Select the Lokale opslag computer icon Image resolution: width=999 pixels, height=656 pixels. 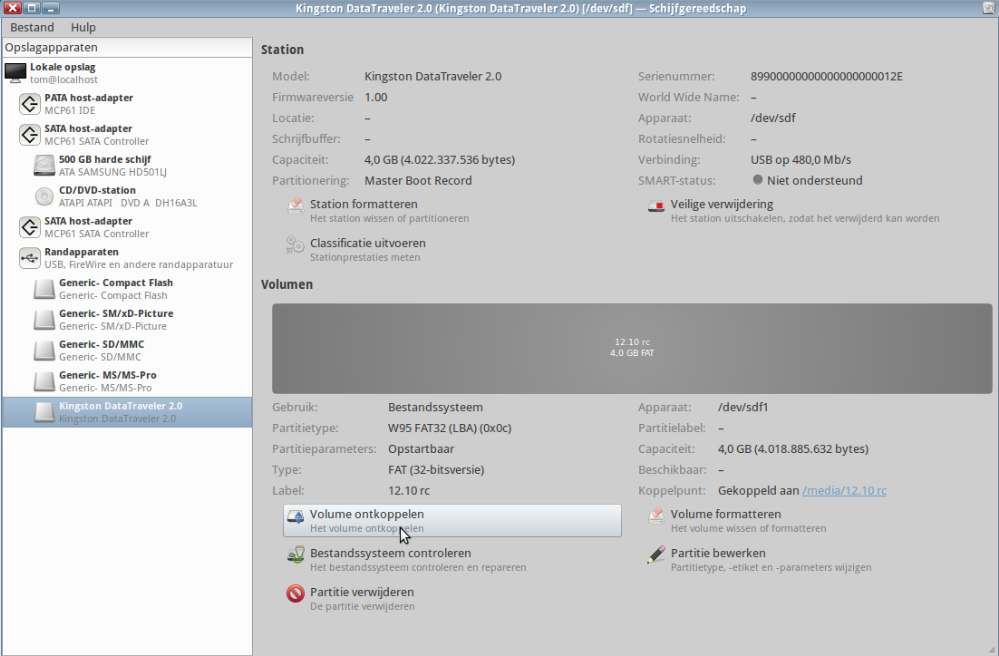15,73
